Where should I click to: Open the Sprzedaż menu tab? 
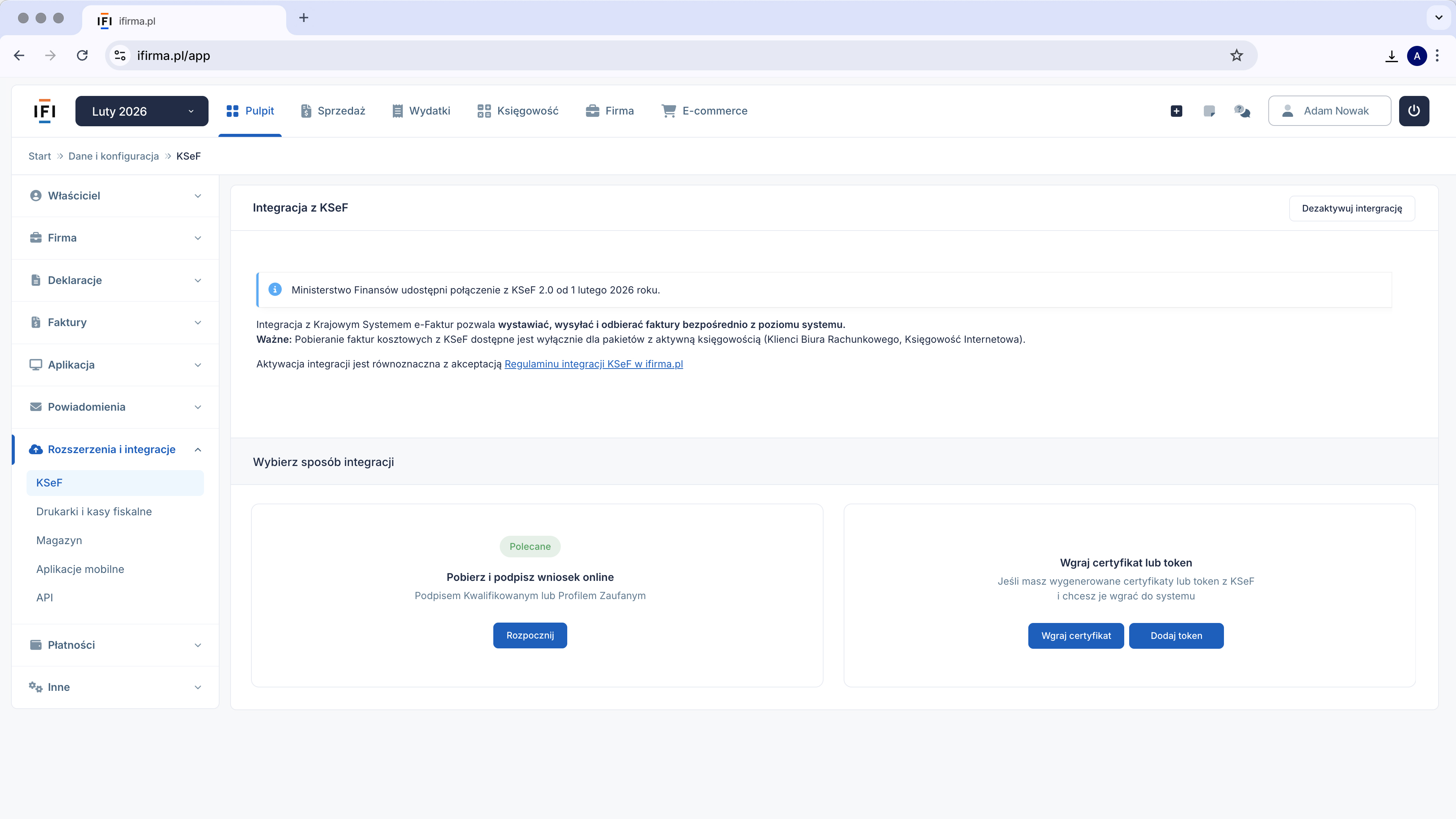tap(333, 111)
